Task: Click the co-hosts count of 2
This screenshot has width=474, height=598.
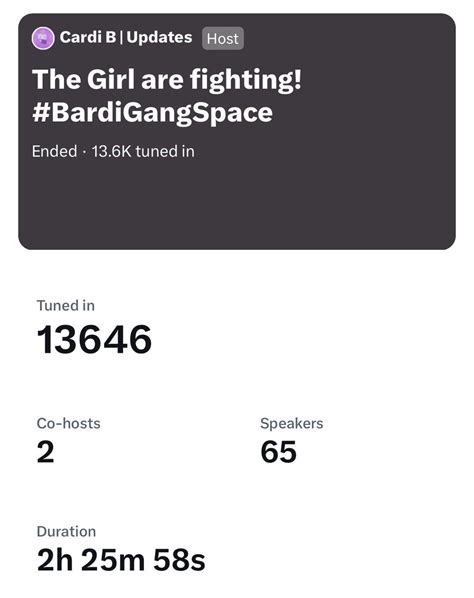Action: click(x=45, y=452)
